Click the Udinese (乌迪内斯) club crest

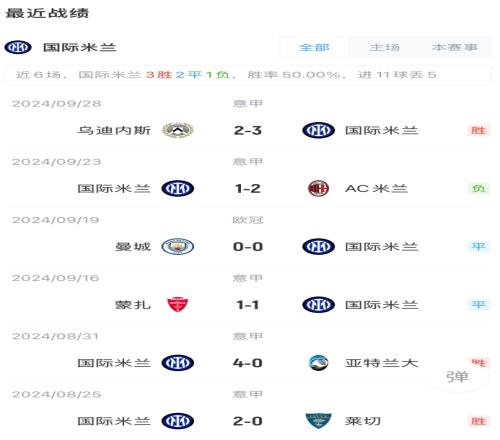point(178,130)
